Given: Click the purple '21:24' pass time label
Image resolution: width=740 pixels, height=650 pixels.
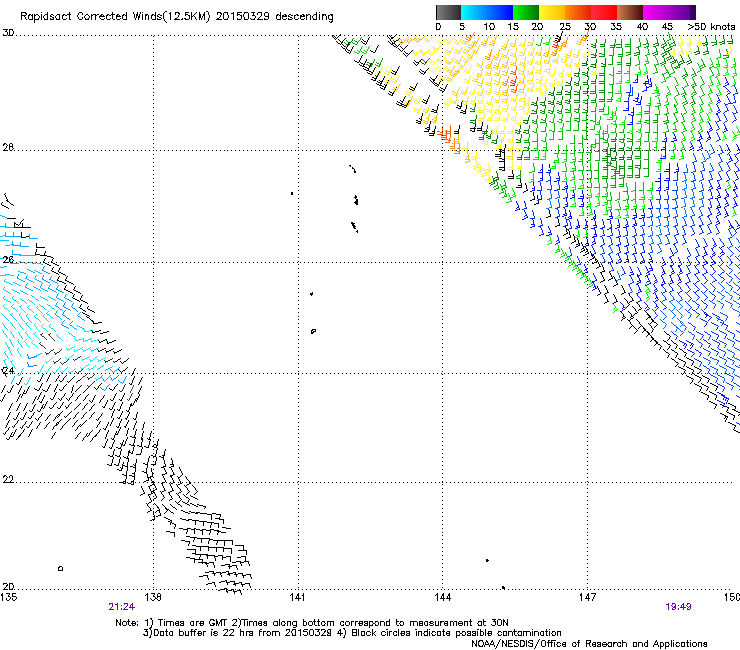Looking at the screenshot, I should (x=121, y=607).
